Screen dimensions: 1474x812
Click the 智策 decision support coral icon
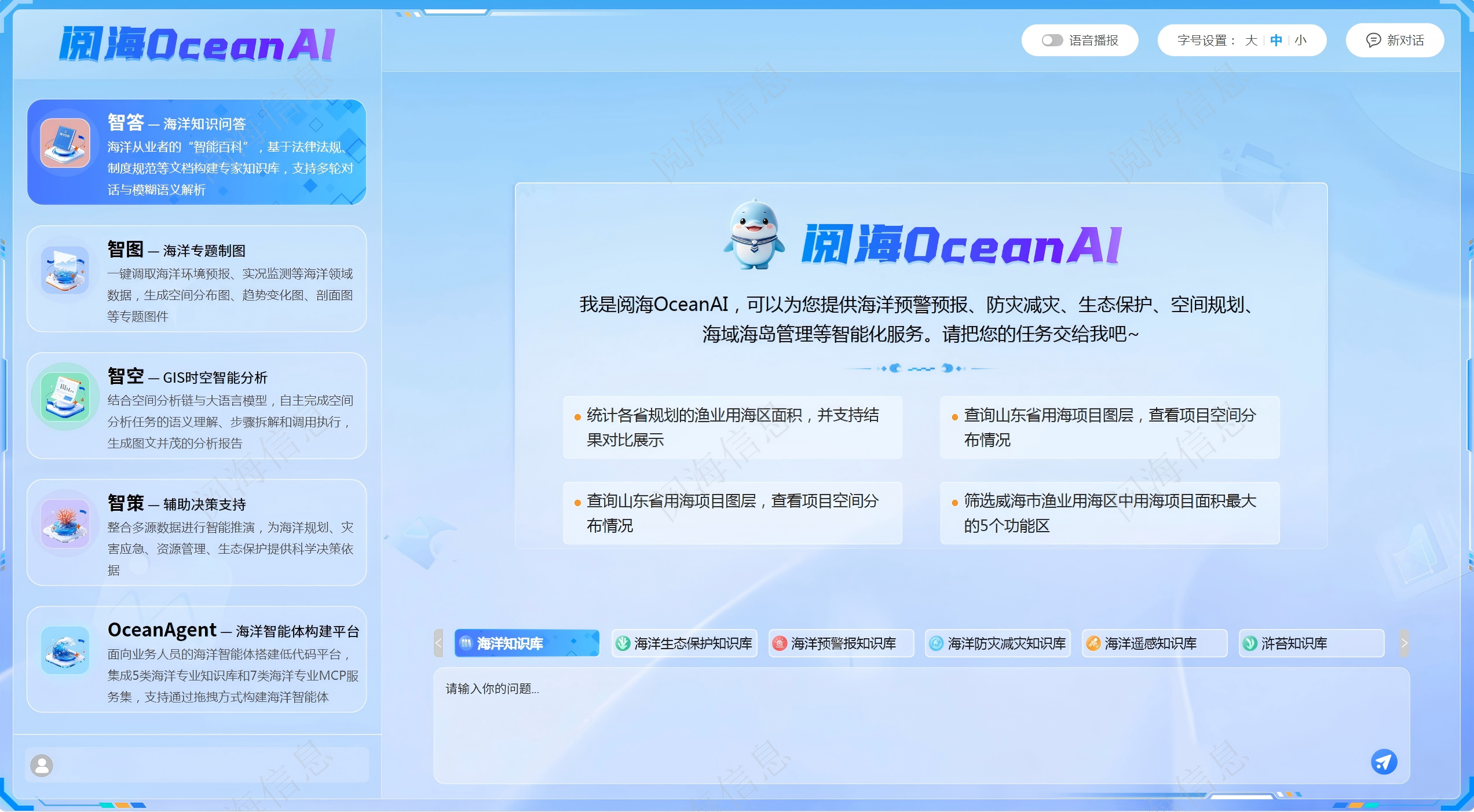pyautogui.click(x=65, y=524)
